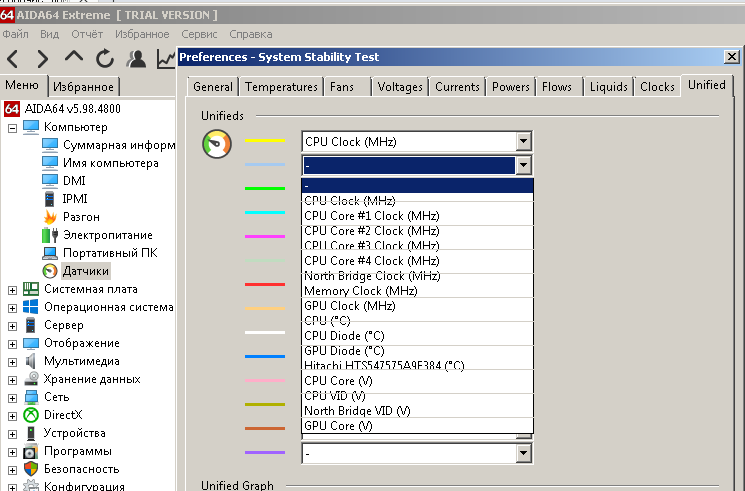Image resolution: width=745 pixels, height=491 pixels.
Task: Click the Электропитание battery icon
Action: tap(50, 235)
